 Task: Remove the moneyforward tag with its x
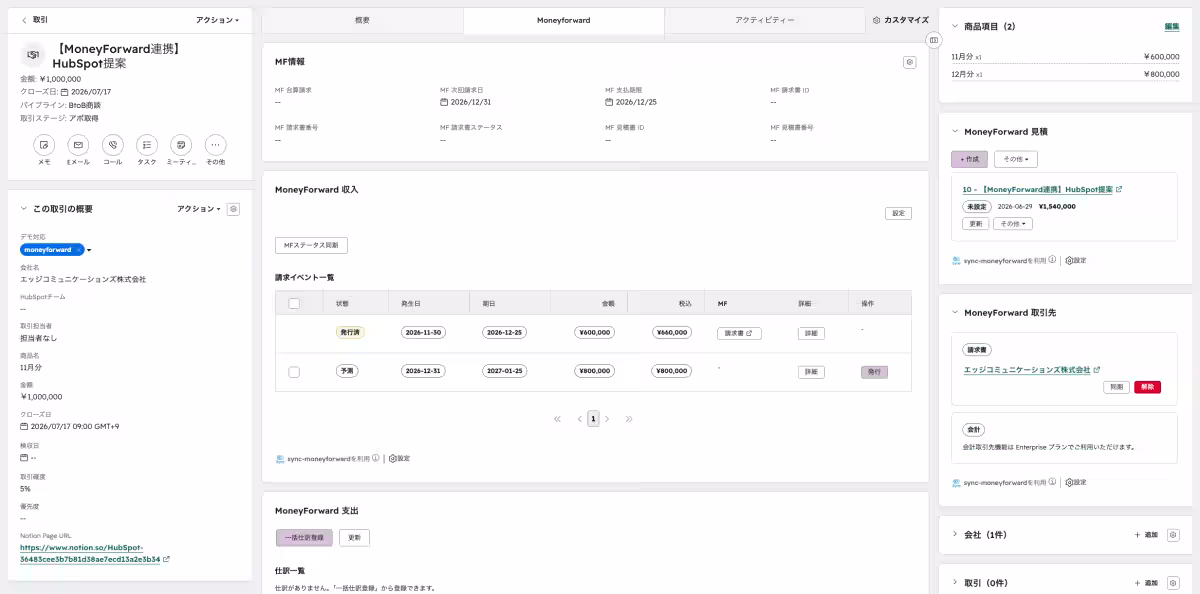(x=79, y=250)
